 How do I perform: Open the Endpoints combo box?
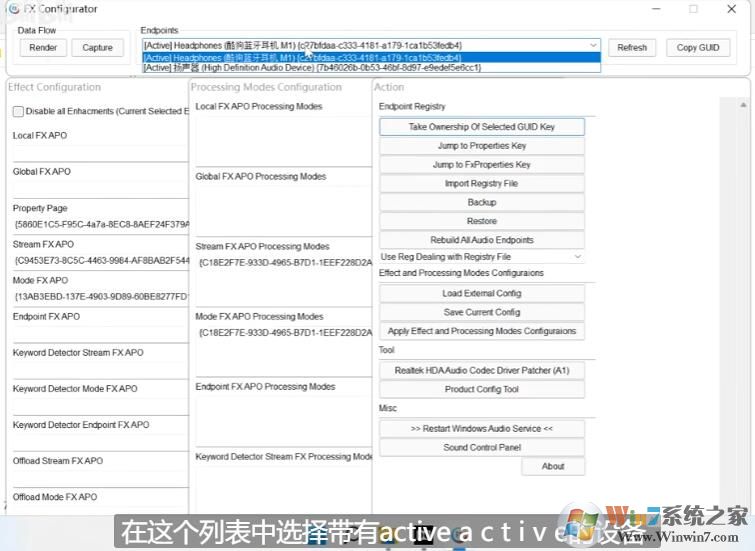pyautogui.click(x=371, y=45)
